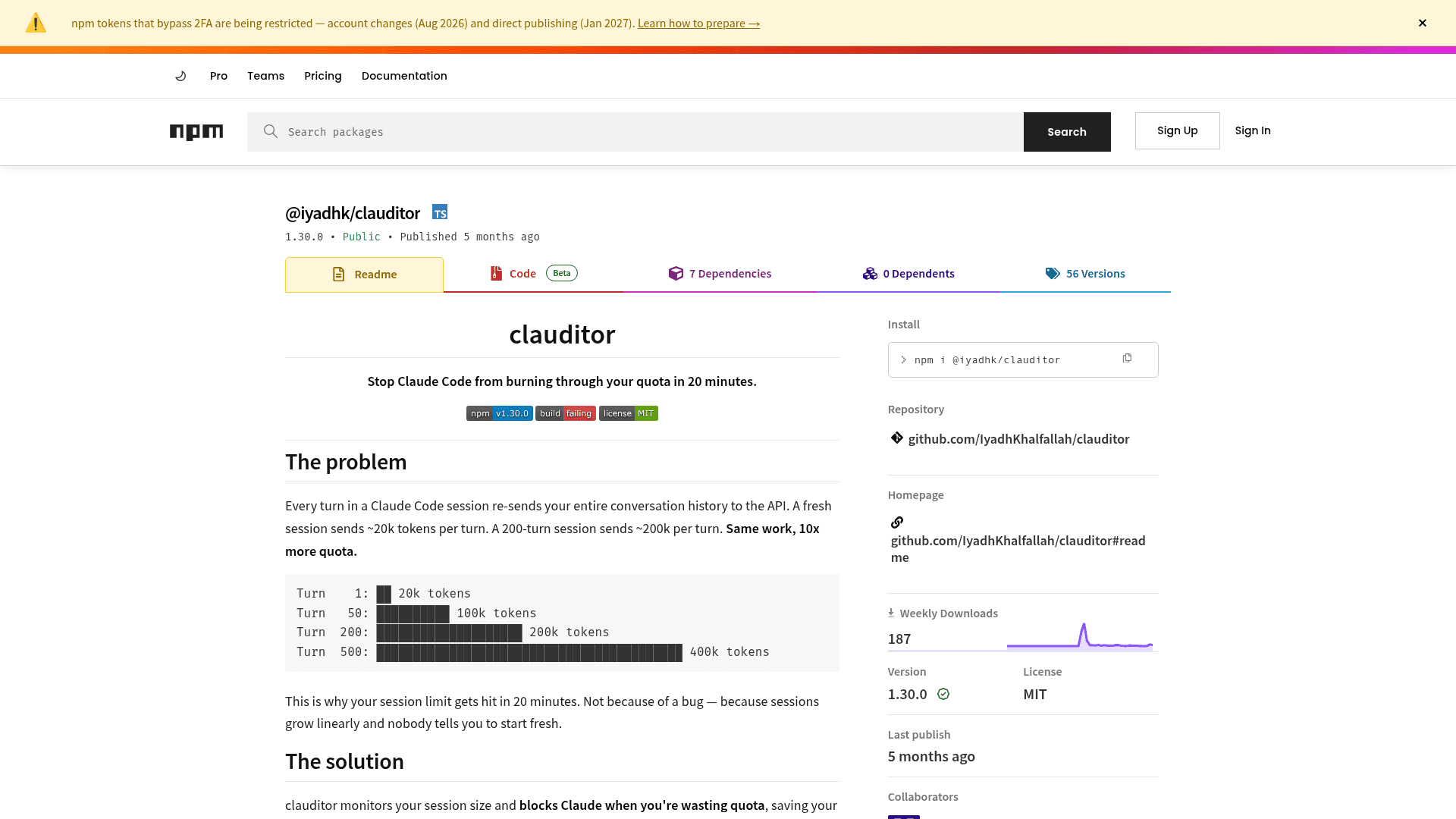The height and width of the screenshot is (819, 1456).
Task: Click the 'The problem' heading
Action: tap(346, 462)
